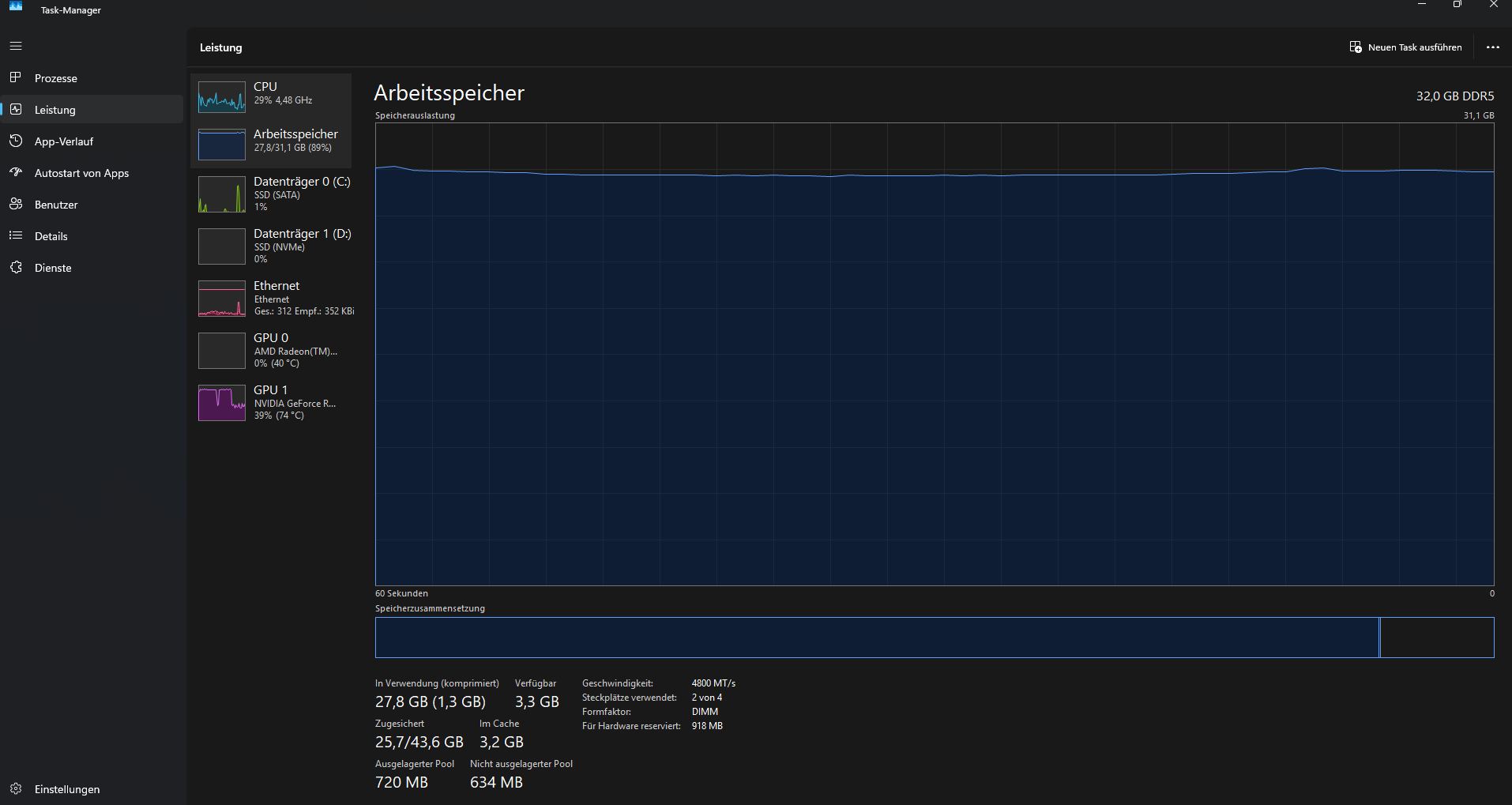The width and height of the screenshot is (1512, 805).
Task: Click the 60 Sekunden graph label
Action: [x=401, y=593]
